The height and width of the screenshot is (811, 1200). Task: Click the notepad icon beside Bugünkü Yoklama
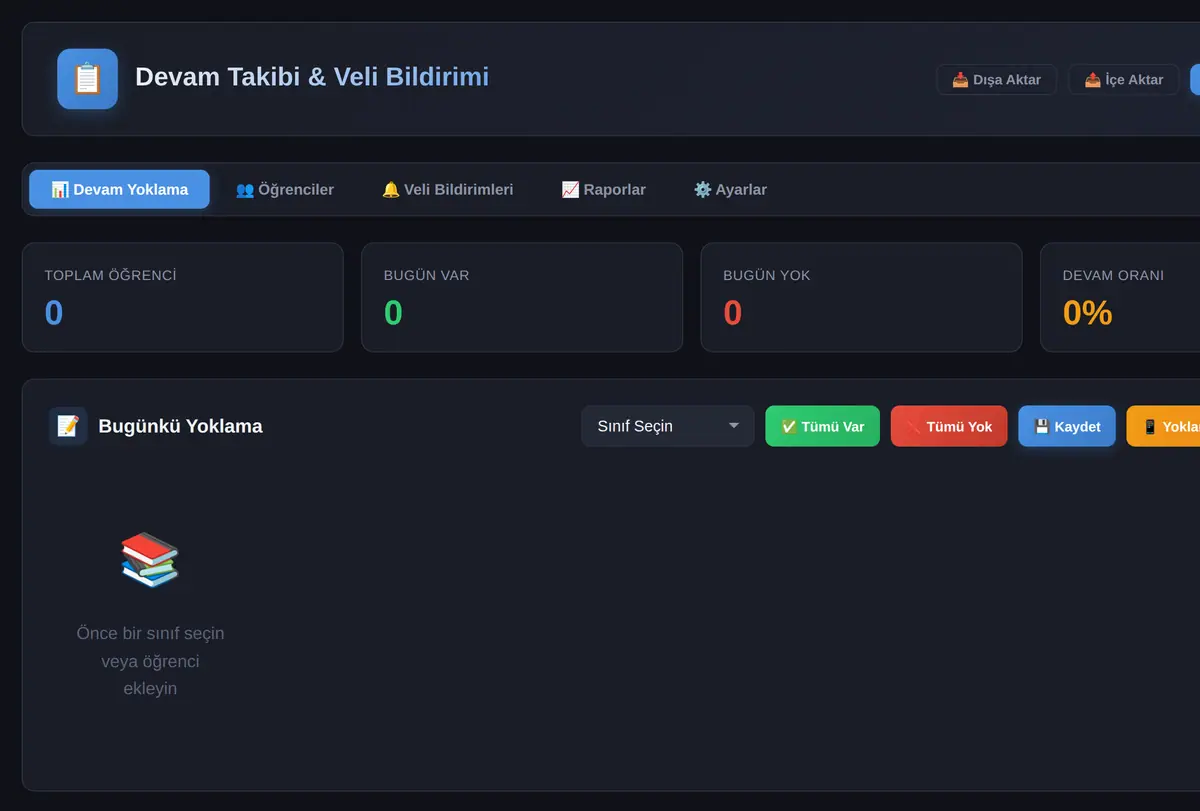point(68,426)
